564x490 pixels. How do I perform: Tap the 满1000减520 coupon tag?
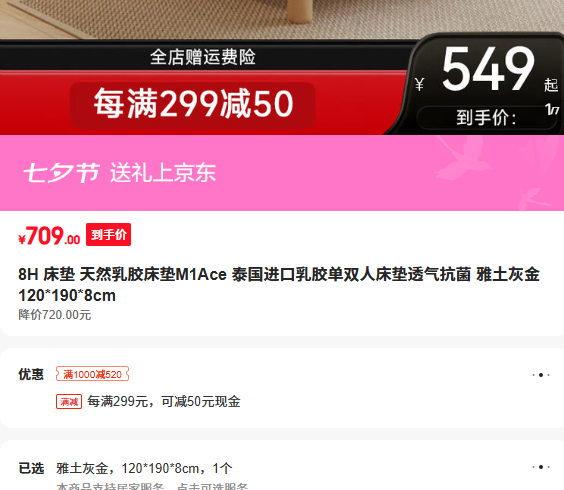pos(92,374)
